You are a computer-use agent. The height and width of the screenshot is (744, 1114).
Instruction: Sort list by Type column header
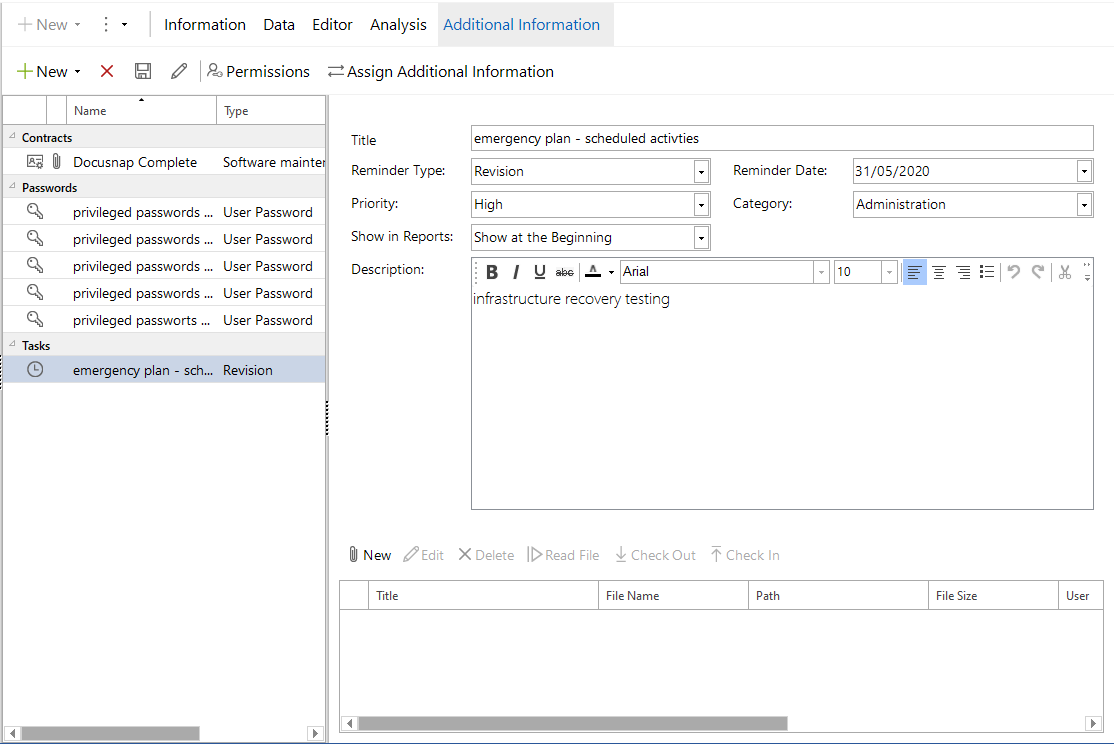271,111
